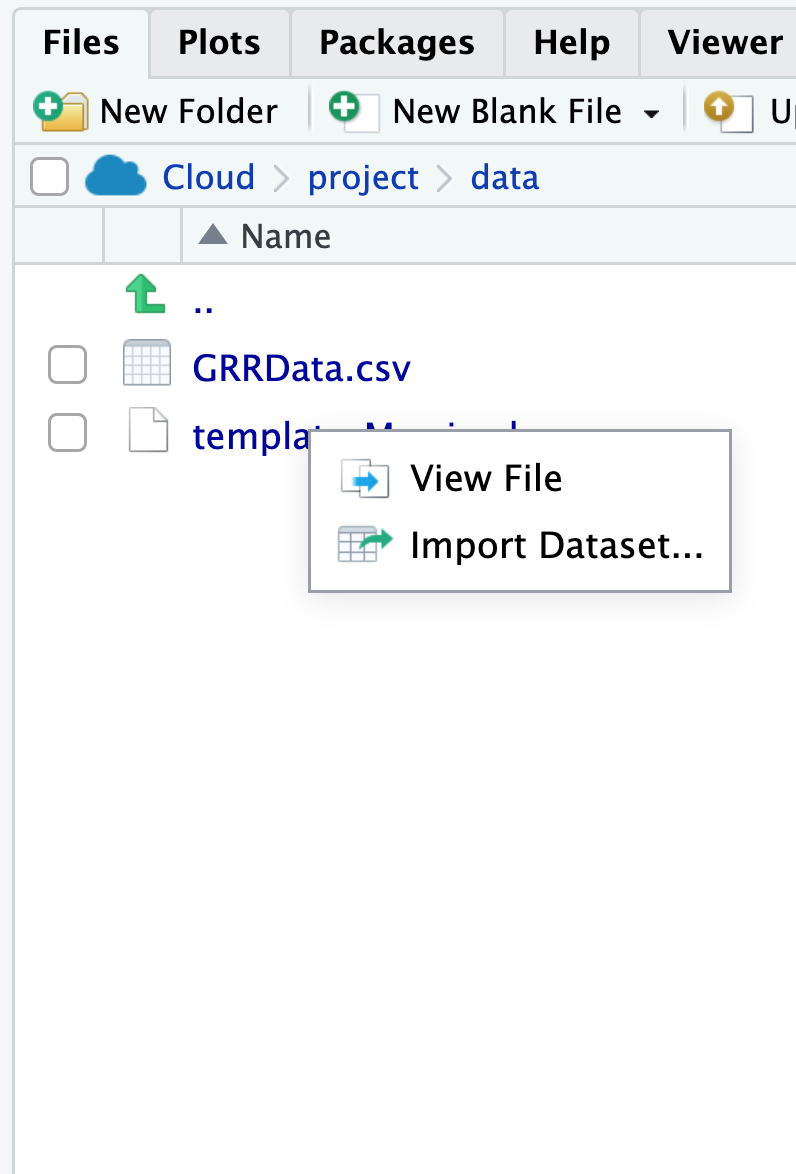Image resolution: width=796 pixels, height=1174 pixels.
Task: Click the View File arrow icon
Action: [x=364, y=479]
